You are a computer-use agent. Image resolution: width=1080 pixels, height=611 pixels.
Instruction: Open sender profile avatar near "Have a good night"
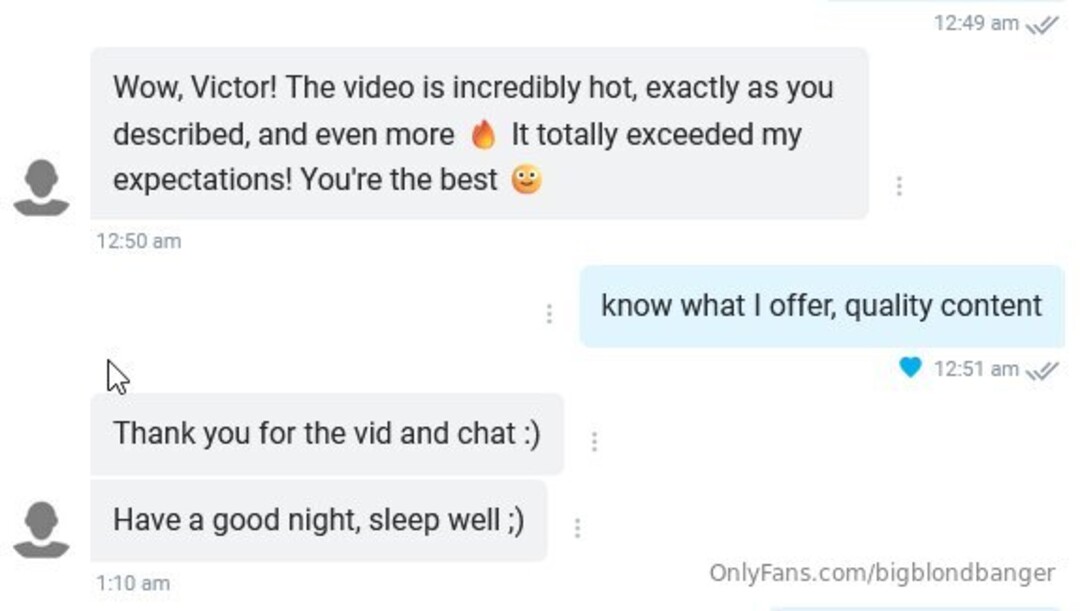(41, 530)
